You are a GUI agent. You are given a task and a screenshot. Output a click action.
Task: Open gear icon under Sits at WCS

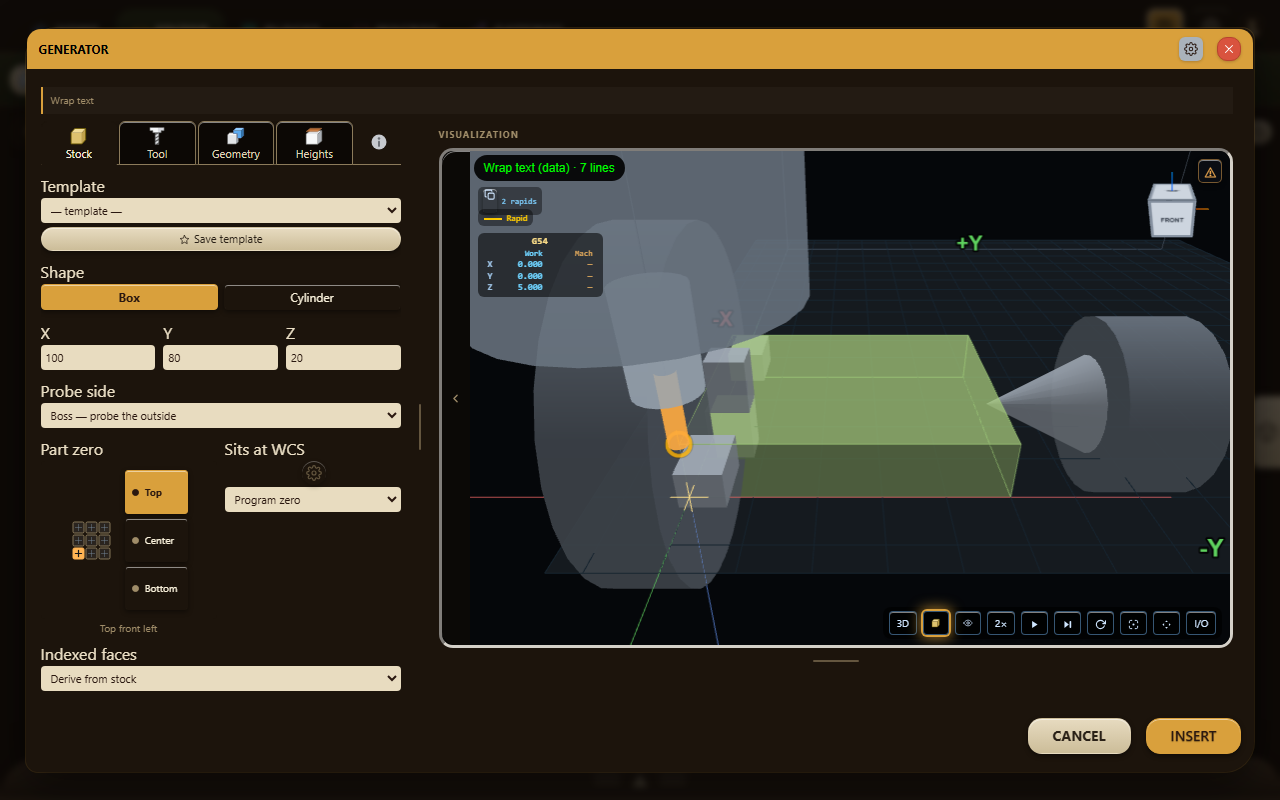point(314,472)
